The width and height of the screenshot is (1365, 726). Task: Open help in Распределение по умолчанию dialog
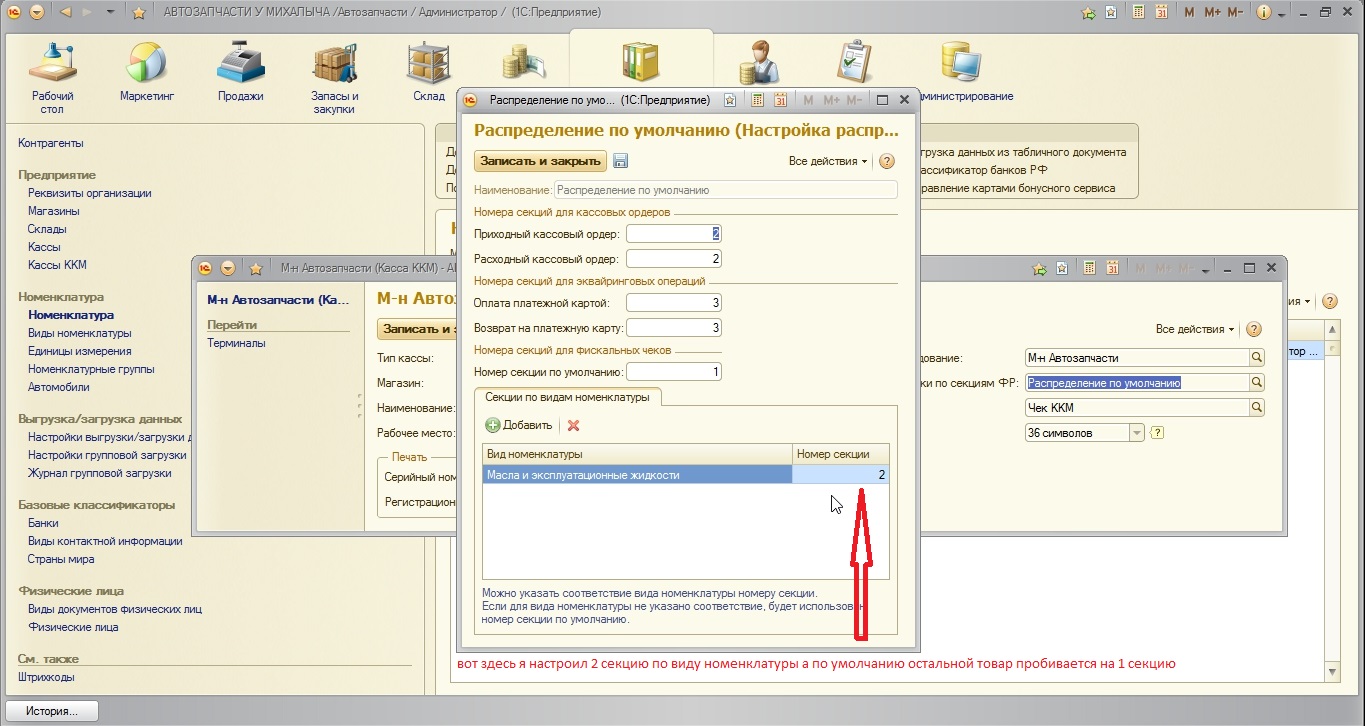(x=886, y=161)
